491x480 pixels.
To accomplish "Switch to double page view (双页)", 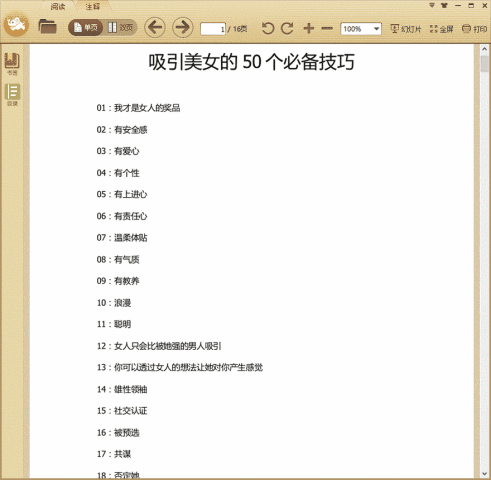I will point(120,27).
